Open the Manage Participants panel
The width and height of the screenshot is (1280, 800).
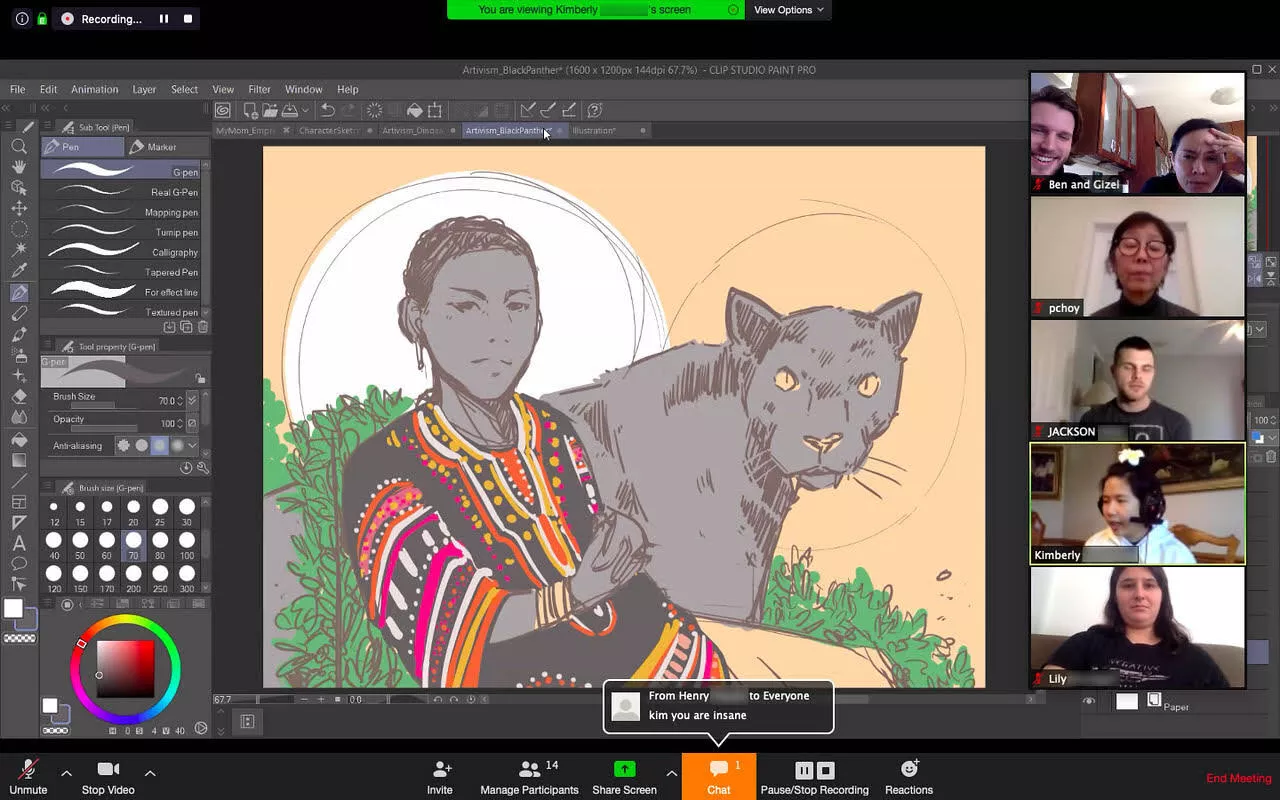coord(529,776)
